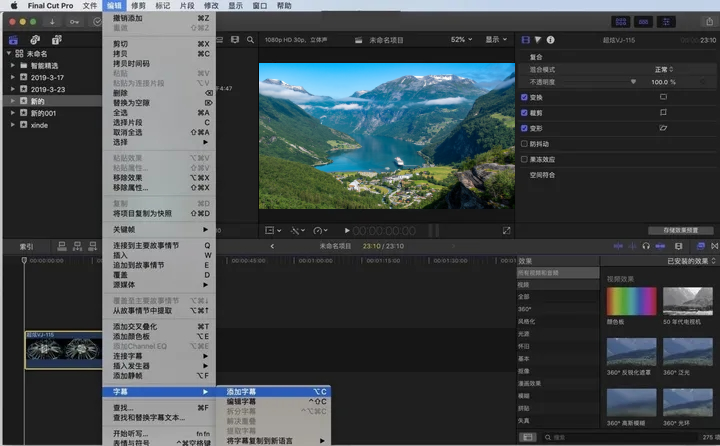Open the 插入发生器 submenu
The image size is (720, 446).
coord(159,366)
